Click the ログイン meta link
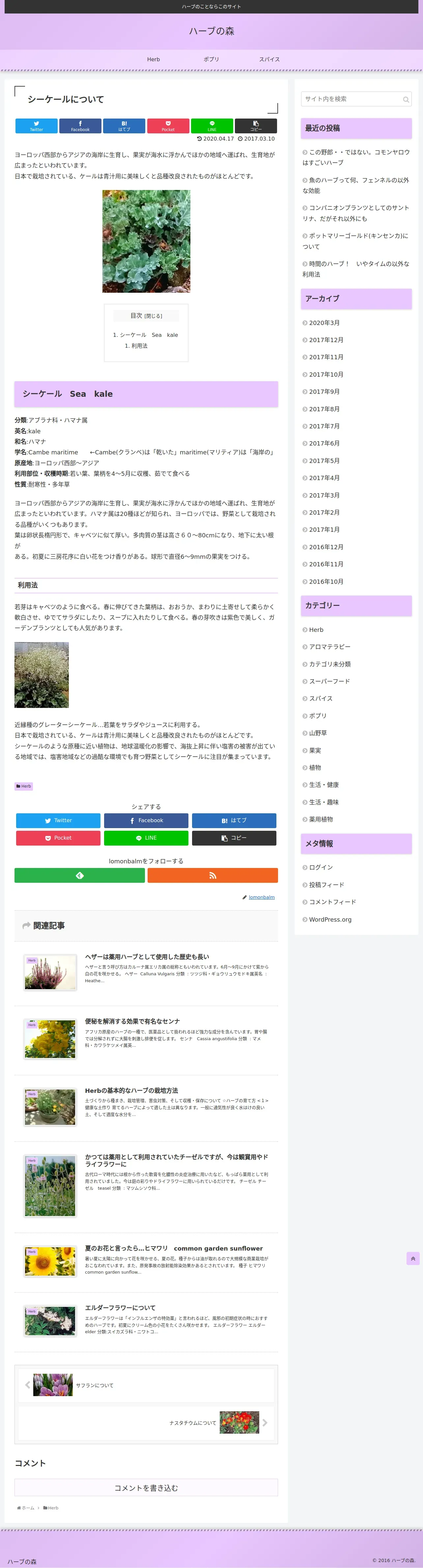423x1568 pixels. tap(321, 867)
